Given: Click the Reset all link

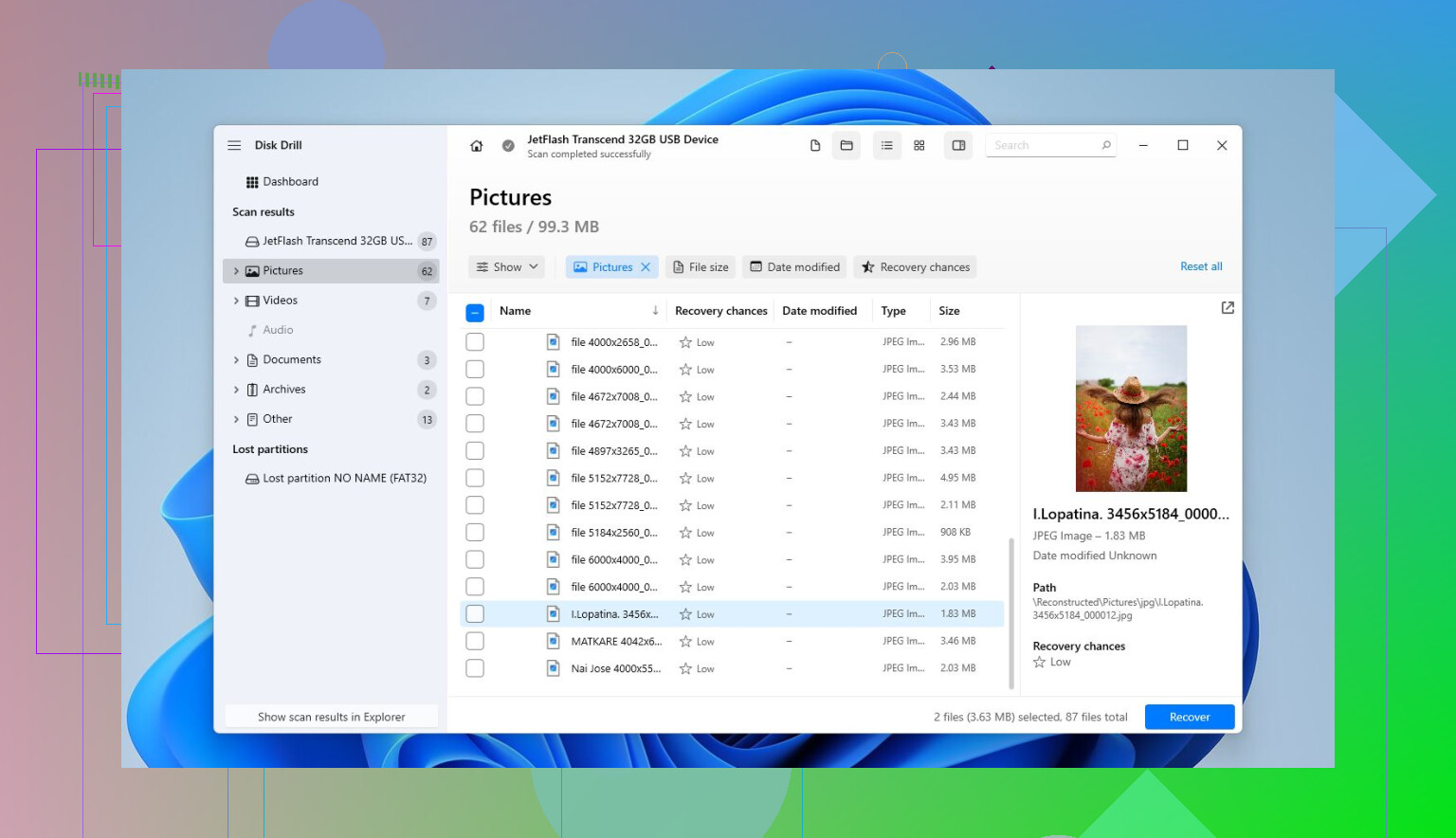Looking at the screenshot, I should pos(1201,267).
